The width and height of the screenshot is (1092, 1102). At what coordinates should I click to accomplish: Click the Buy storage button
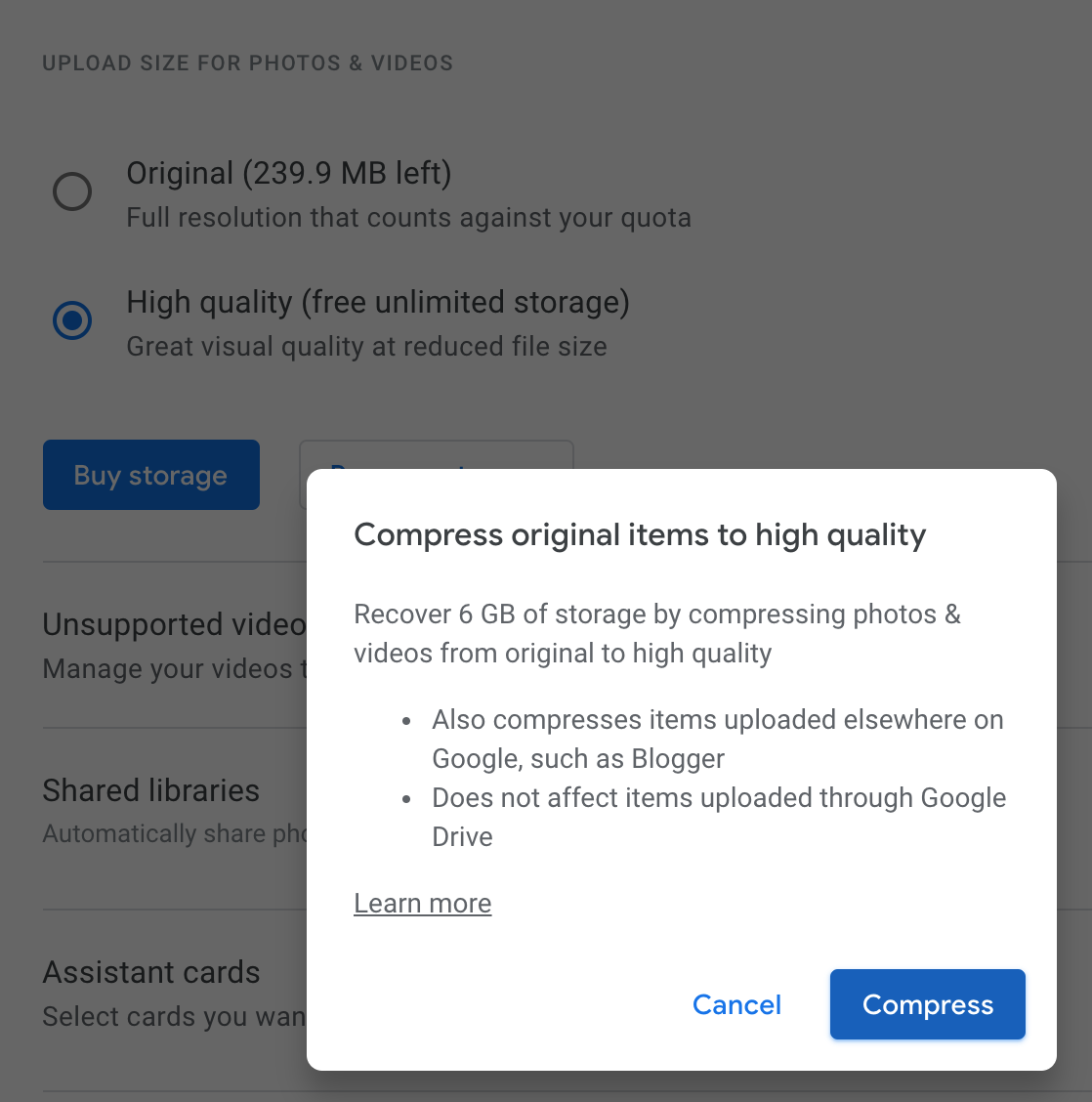[150, 475]
